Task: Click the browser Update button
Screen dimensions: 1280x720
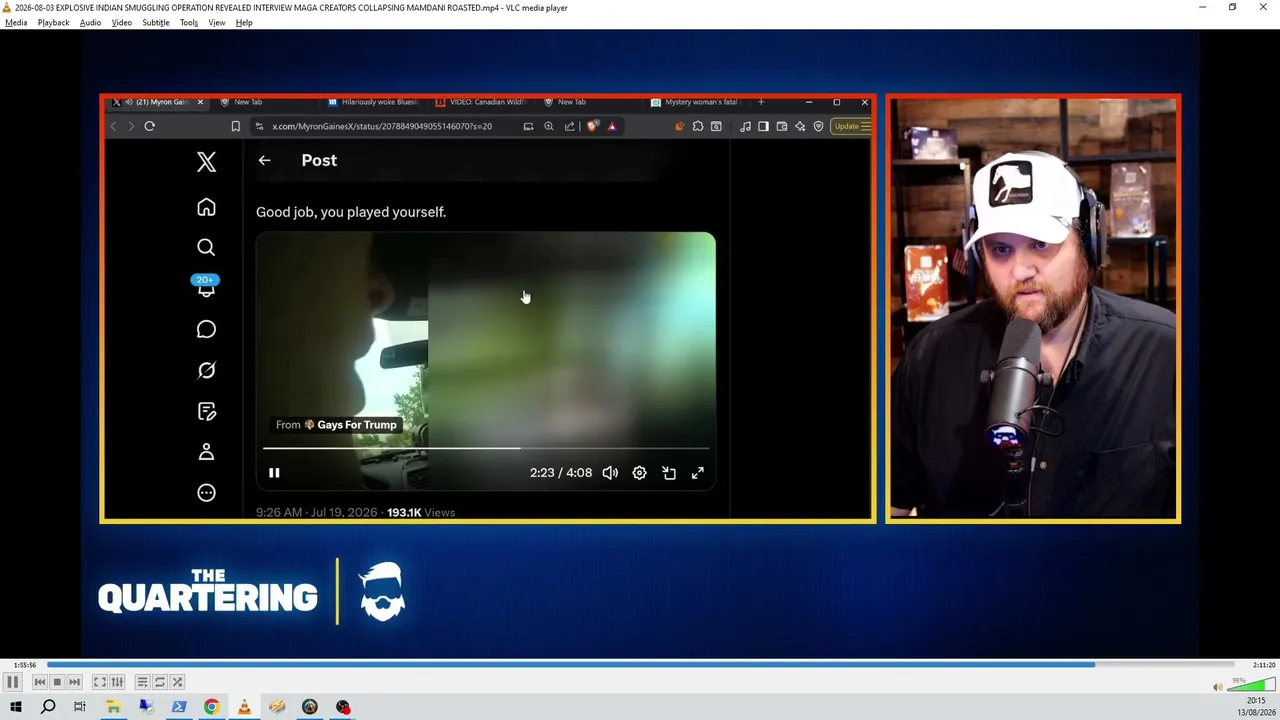Action: pos(850,126)
